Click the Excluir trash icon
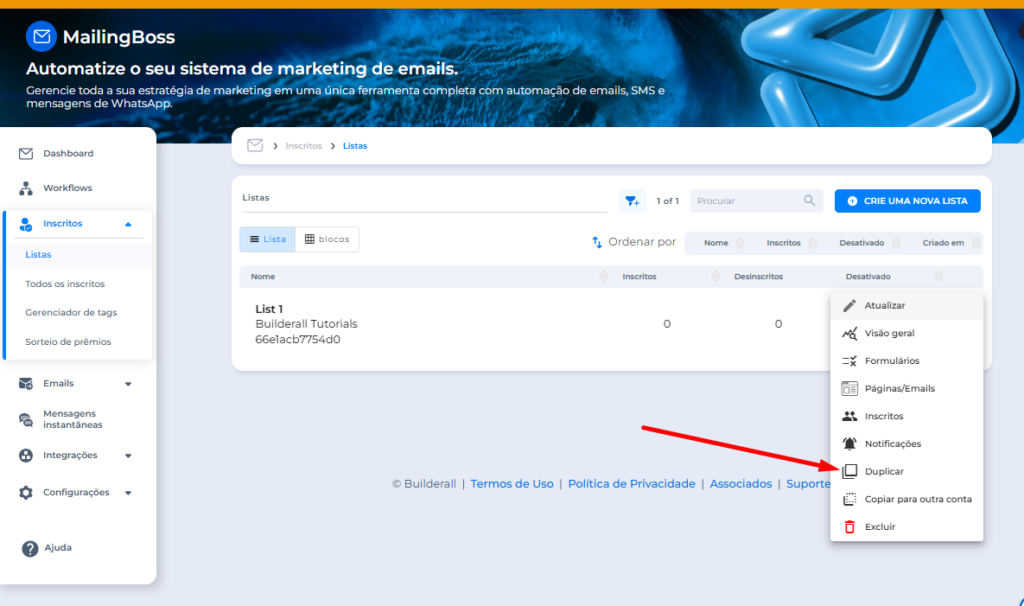 click(x=849, y=526)
